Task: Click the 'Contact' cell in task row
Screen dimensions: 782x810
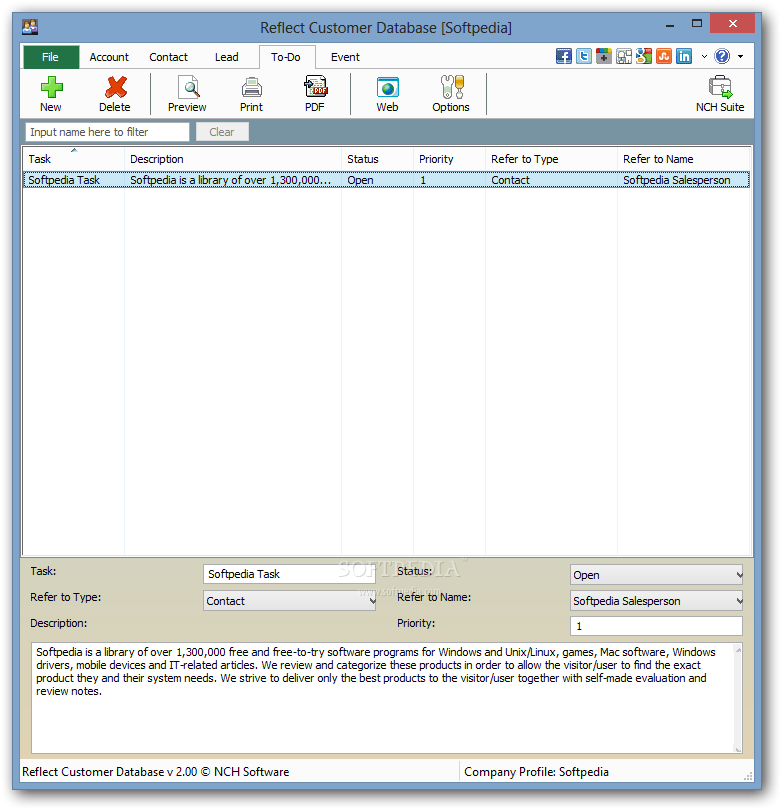Action: [551, 180]
